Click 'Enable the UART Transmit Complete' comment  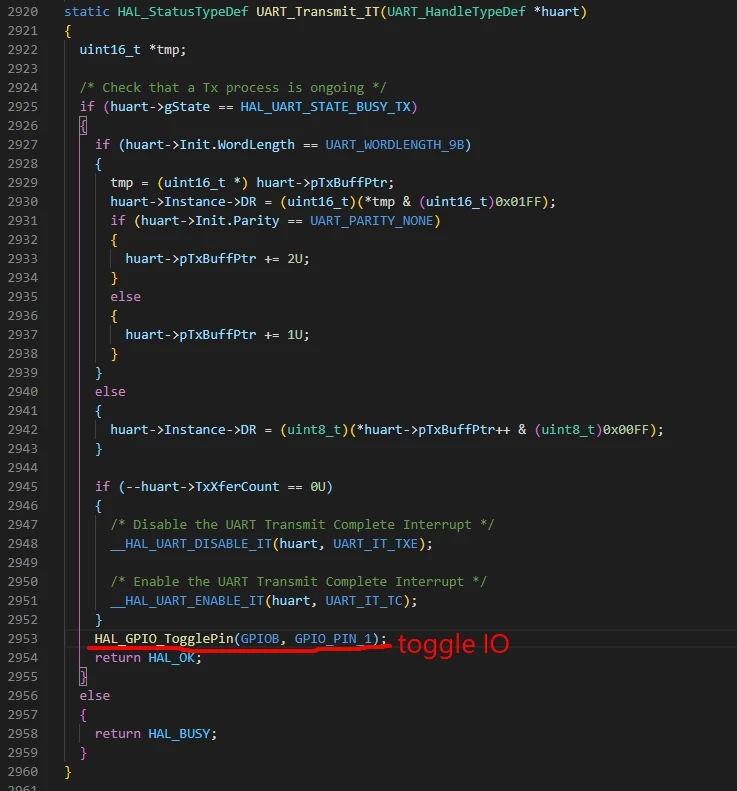click(299, 582)
